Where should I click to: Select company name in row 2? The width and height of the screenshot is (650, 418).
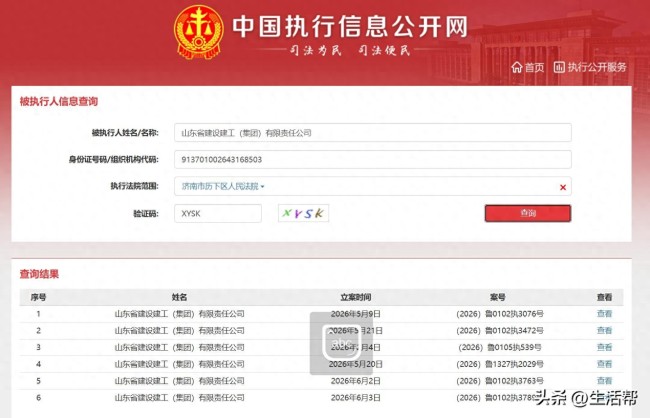[x=179, y=331]
